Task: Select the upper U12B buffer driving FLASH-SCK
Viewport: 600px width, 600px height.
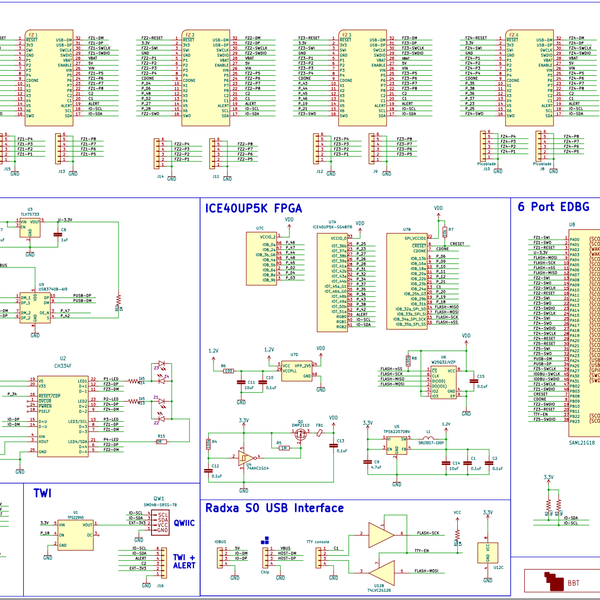Action: pyautogui.click(x=381, y=535)
